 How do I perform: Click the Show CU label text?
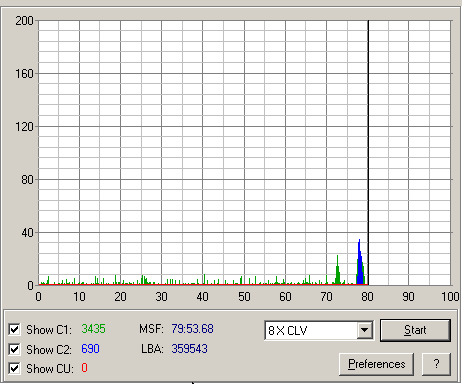[50, 369]
